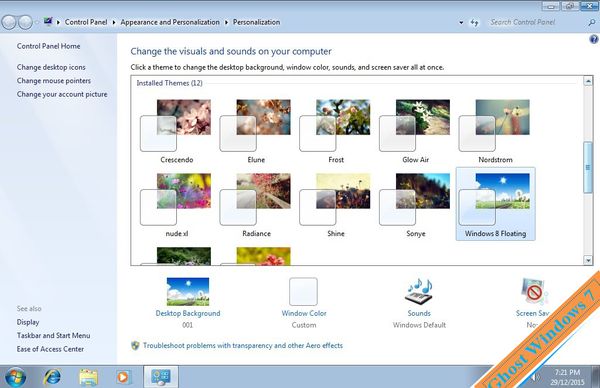
Task: Click the shield icon next to Troubleshoot link
Action: coord(135,346)
